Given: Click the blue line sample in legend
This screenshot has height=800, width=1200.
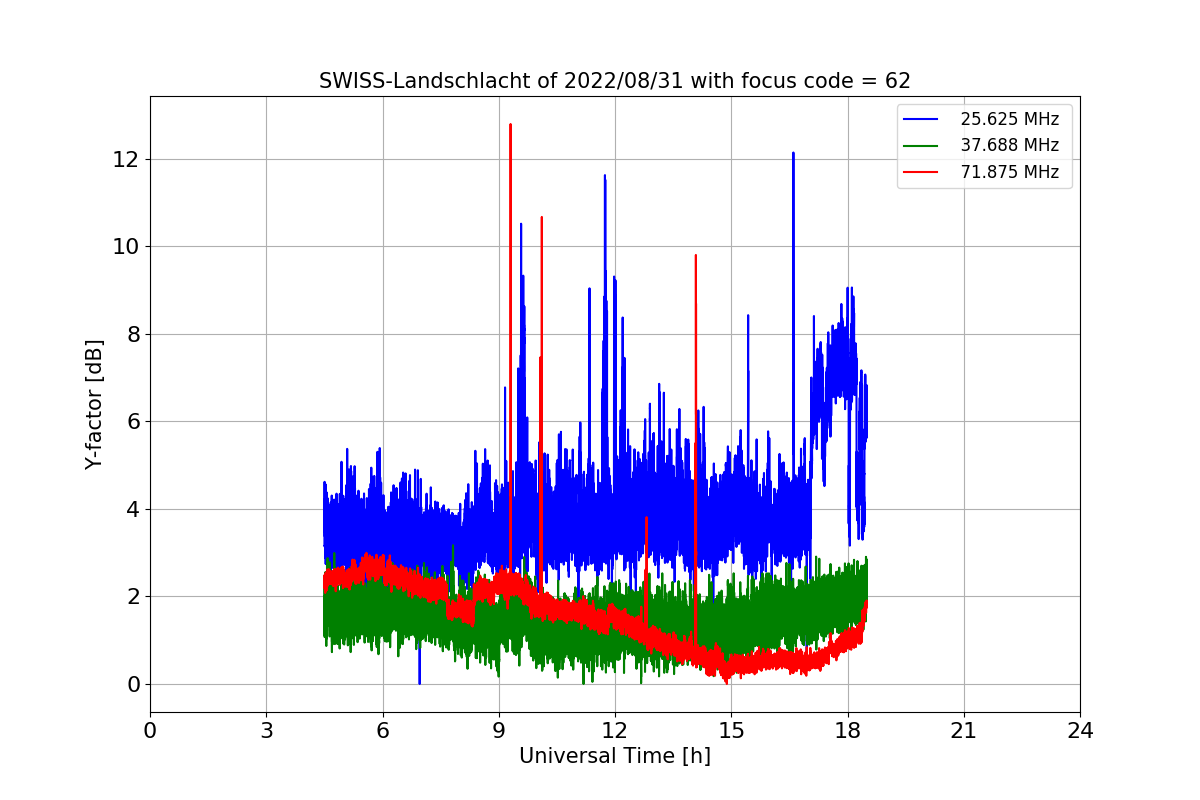Looking at the screenshot, I should click(921, 119).
